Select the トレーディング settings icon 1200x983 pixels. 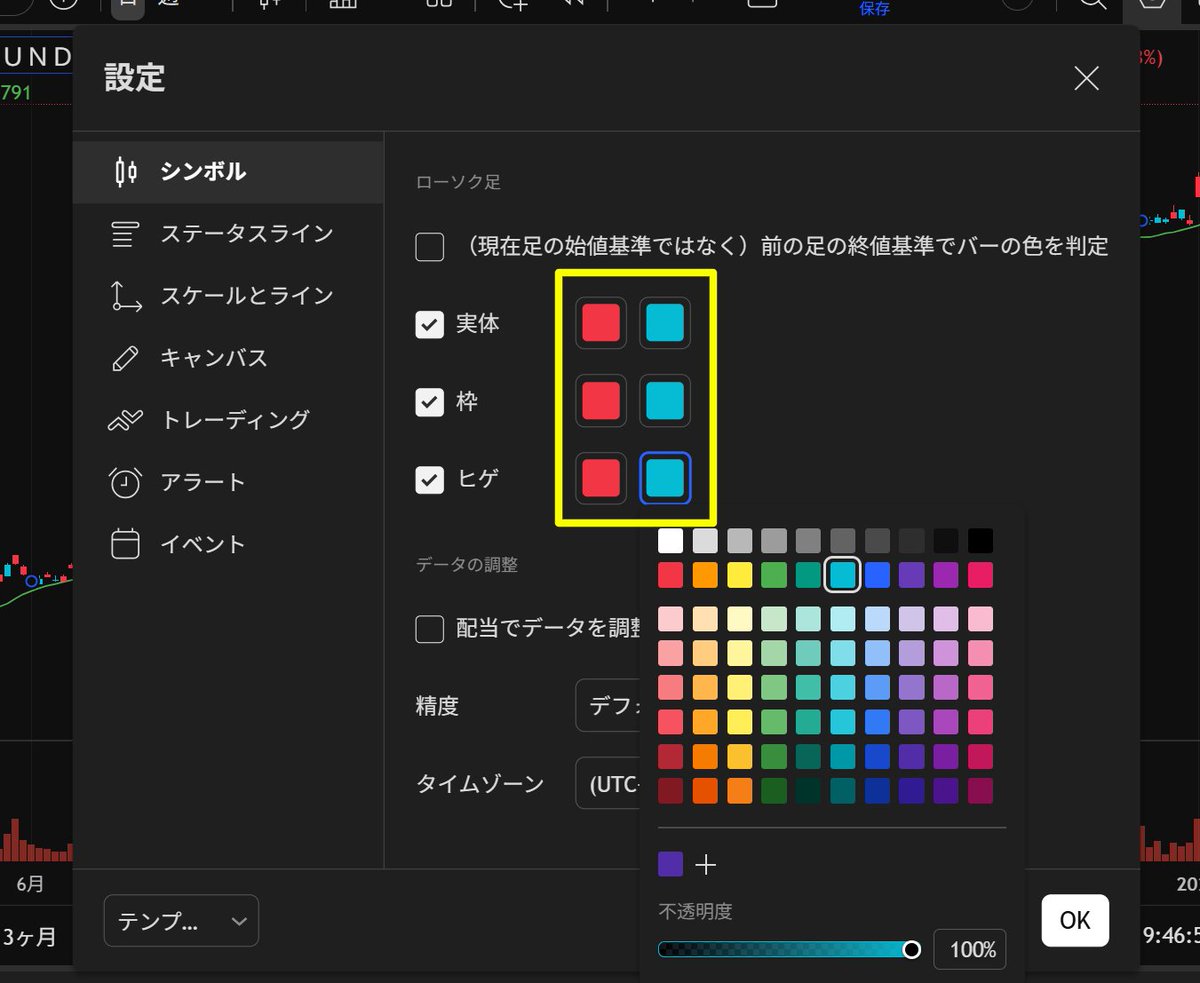[x=125, y=419]
